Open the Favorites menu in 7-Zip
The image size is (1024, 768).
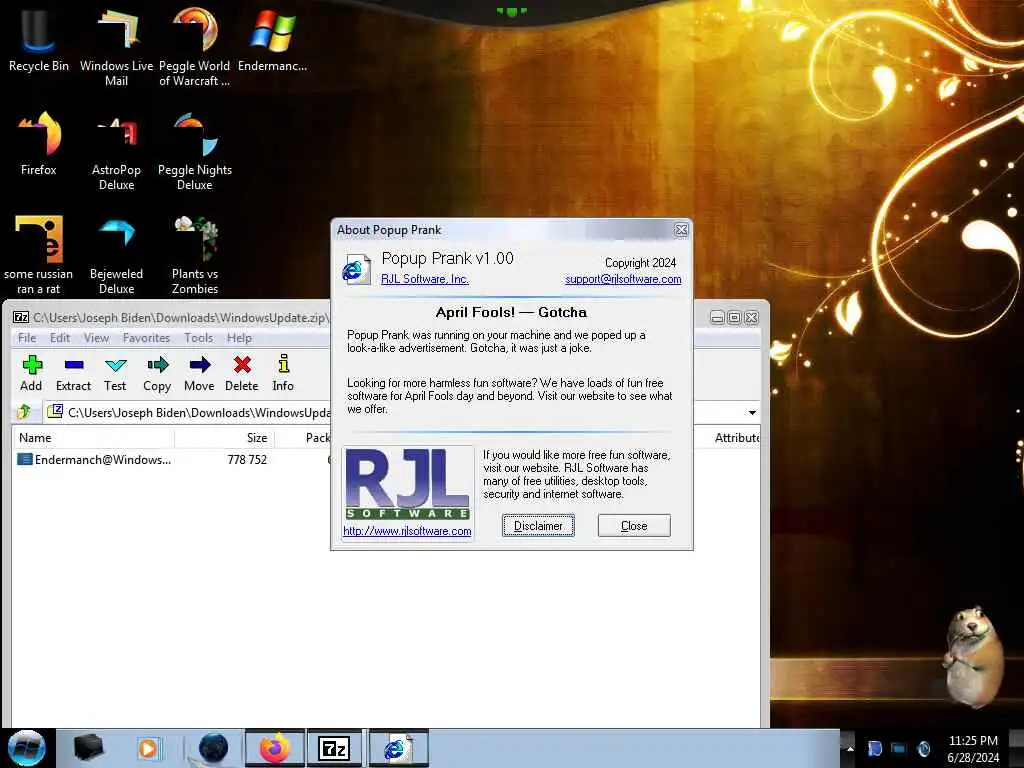[146, 338]
